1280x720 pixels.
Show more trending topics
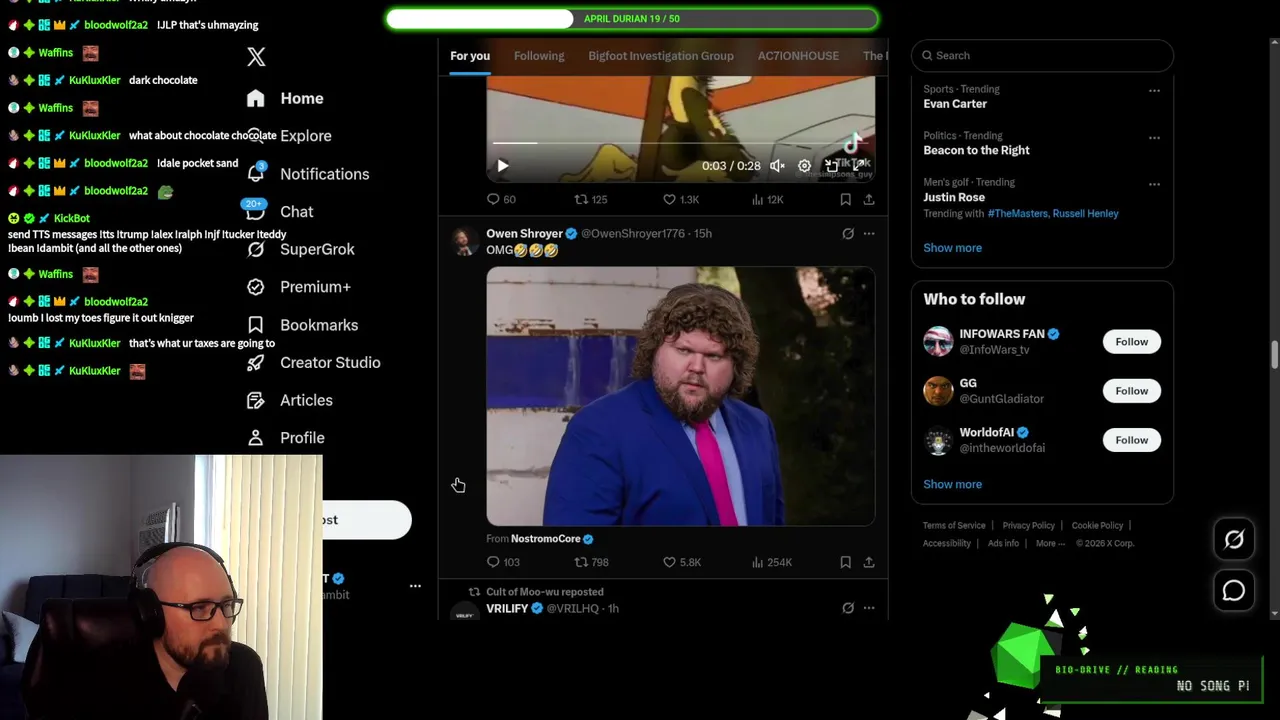pos(952,248)
